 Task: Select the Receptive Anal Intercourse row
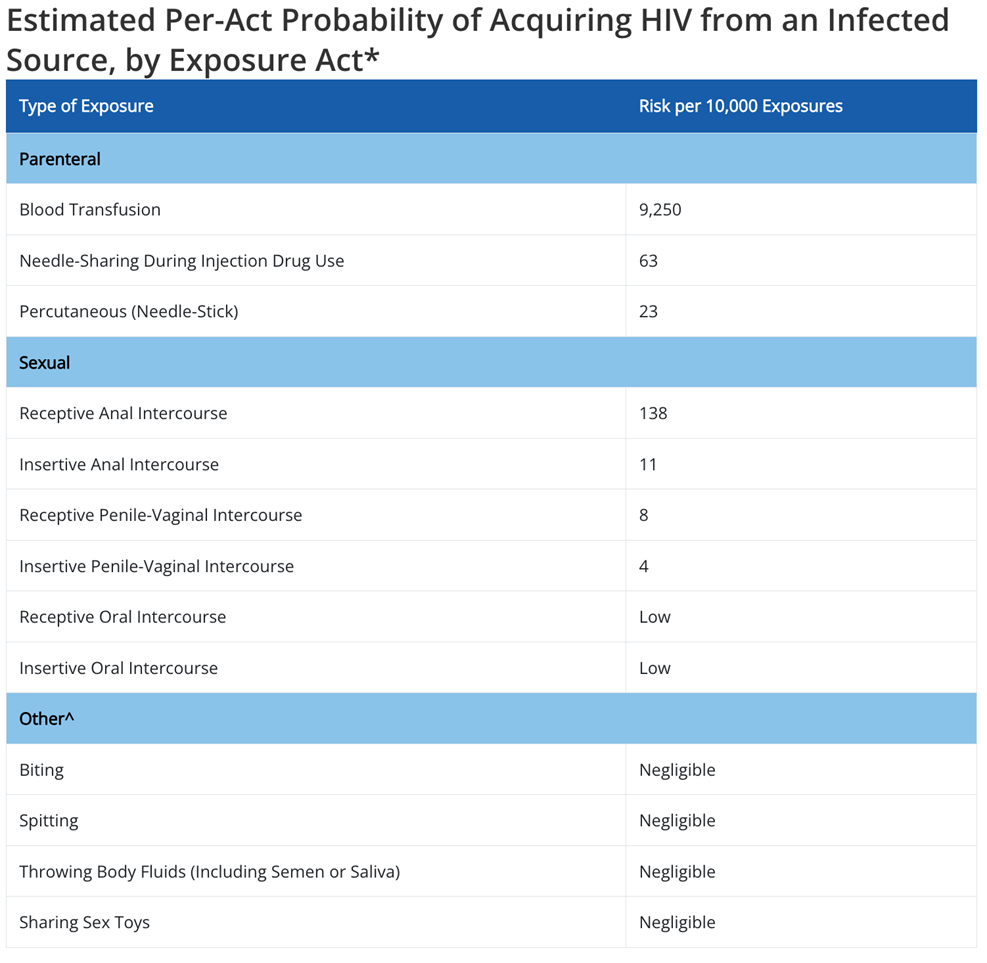point(492,414)
